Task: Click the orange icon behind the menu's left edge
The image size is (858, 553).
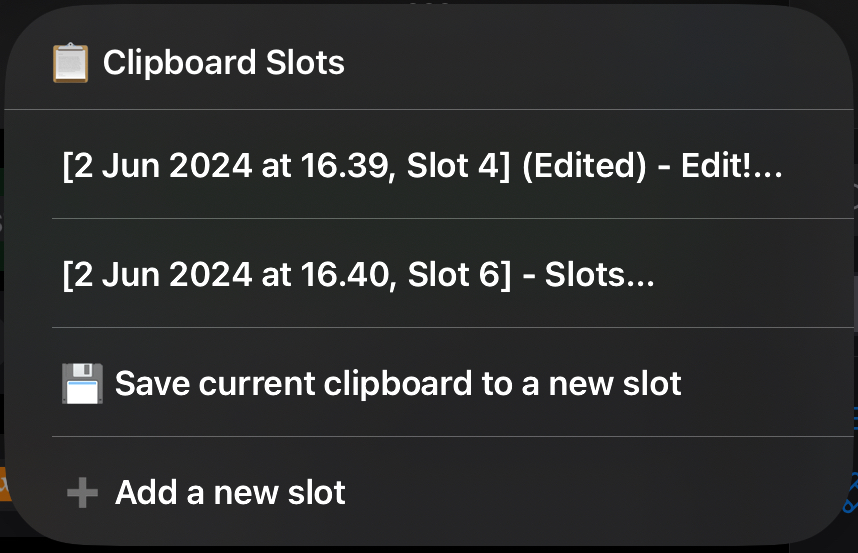Action: pos(4,484)
